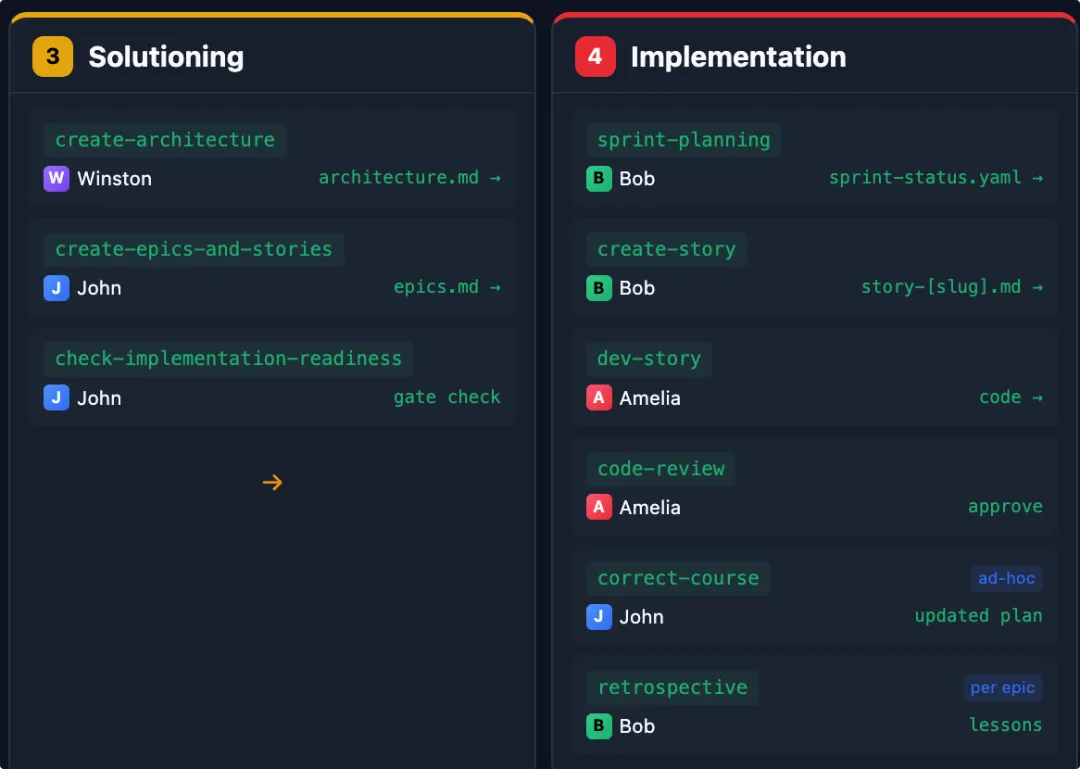Open the create-architecture workflow chip
The height and width of the screenshot is (769, 1080).
tap(165, 140)
